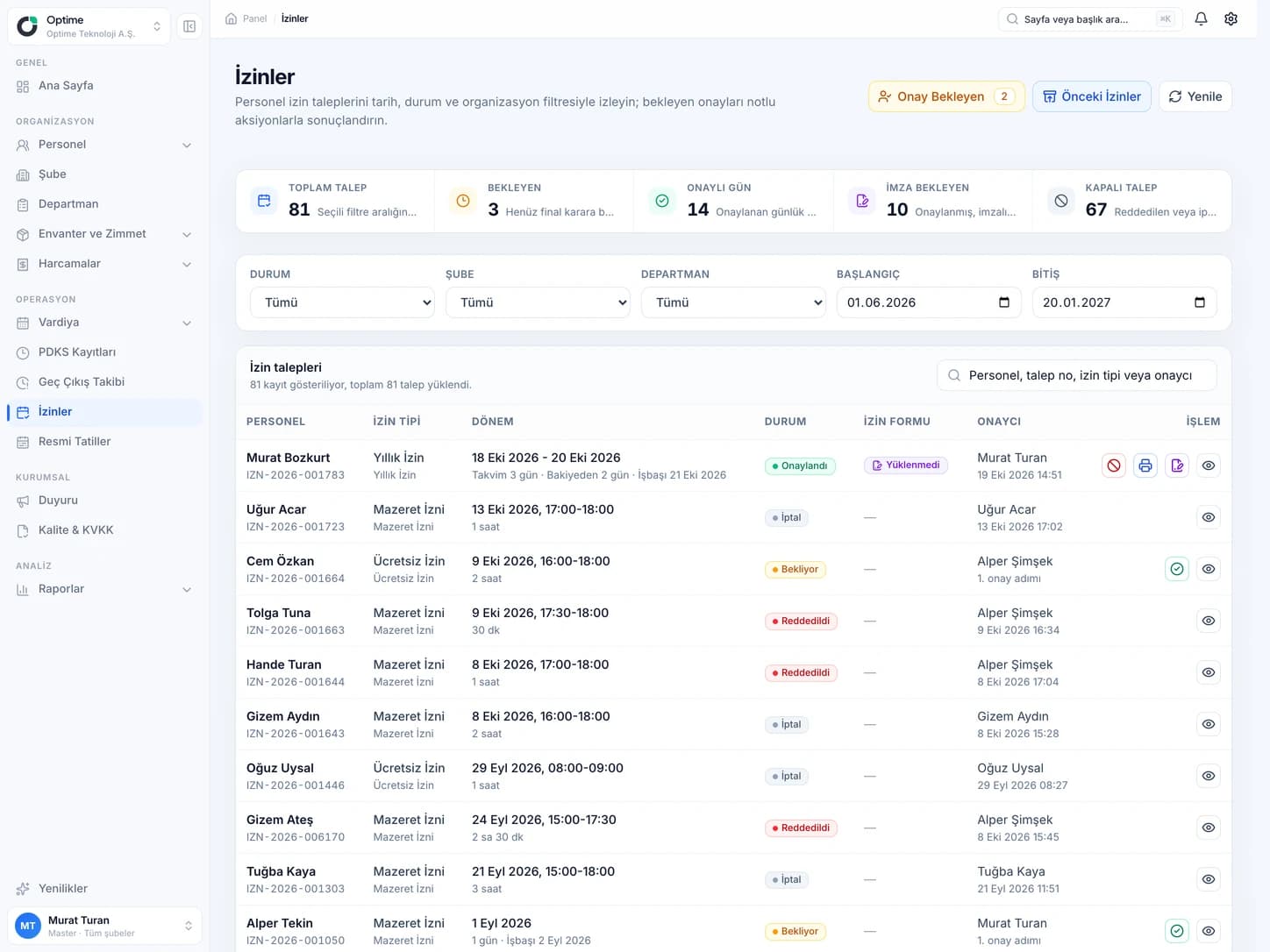Open Resmi Tatiller

(x=104, y=442)
